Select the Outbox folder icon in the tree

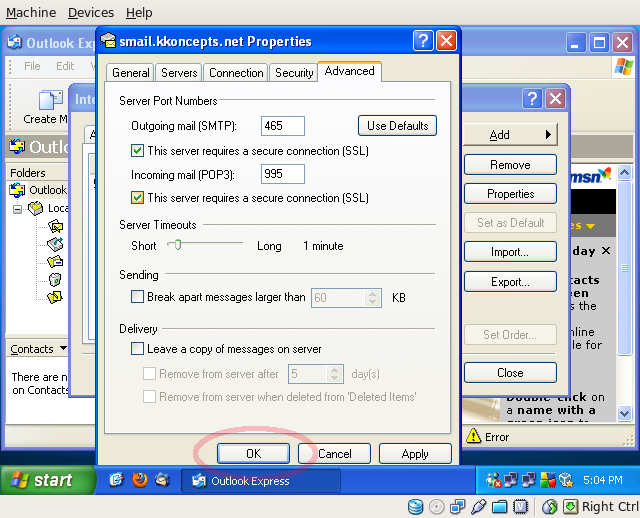(55, 244)
